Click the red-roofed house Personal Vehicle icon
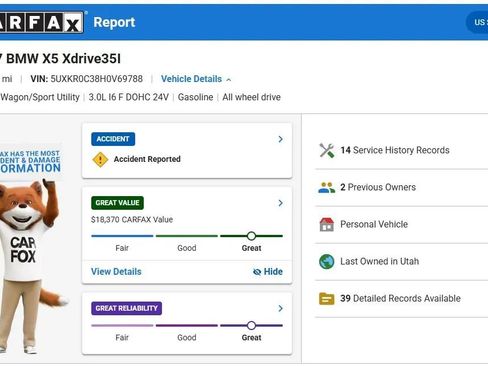The height and width of the screenshot is (366, 488). [327, 224]
